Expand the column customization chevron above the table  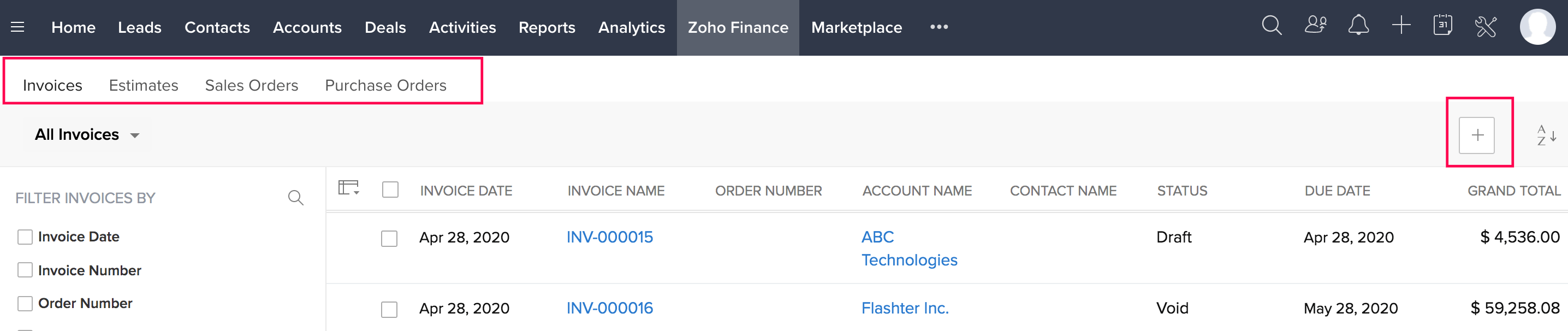click(x=349, y=190)
